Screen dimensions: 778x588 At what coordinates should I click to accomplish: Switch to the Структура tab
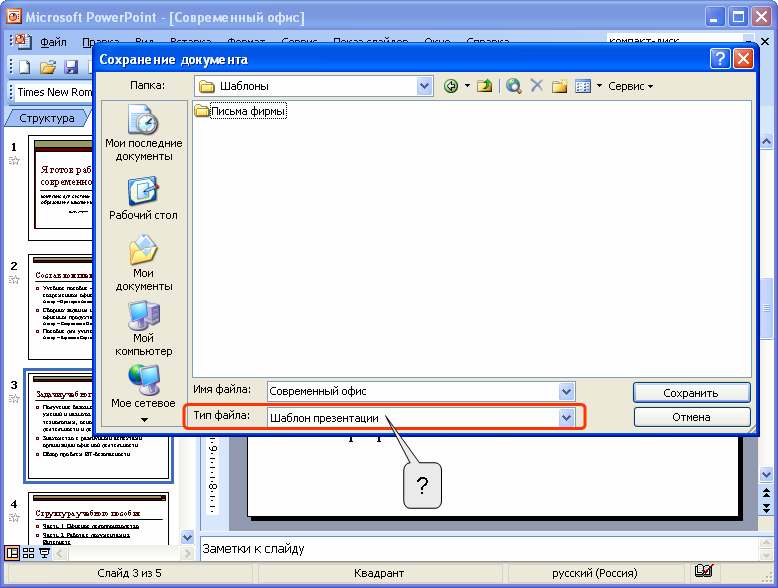pos(47,118)
